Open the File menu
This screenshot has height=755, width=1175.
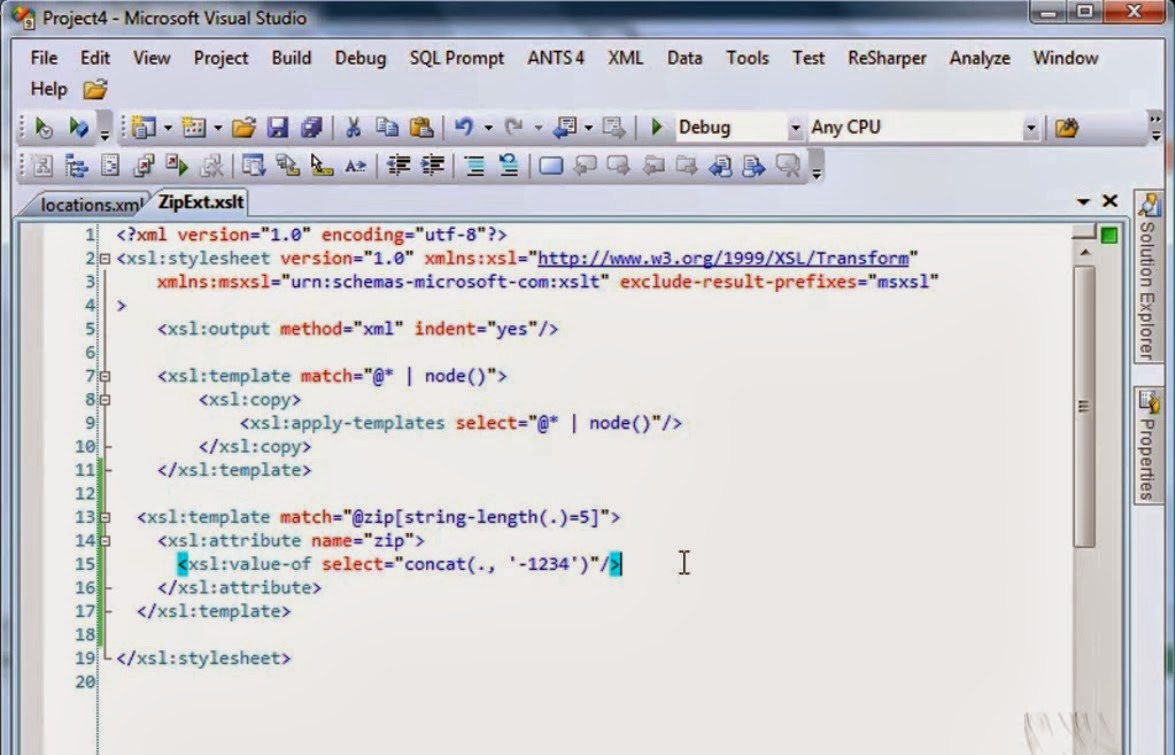pos(43,58)
